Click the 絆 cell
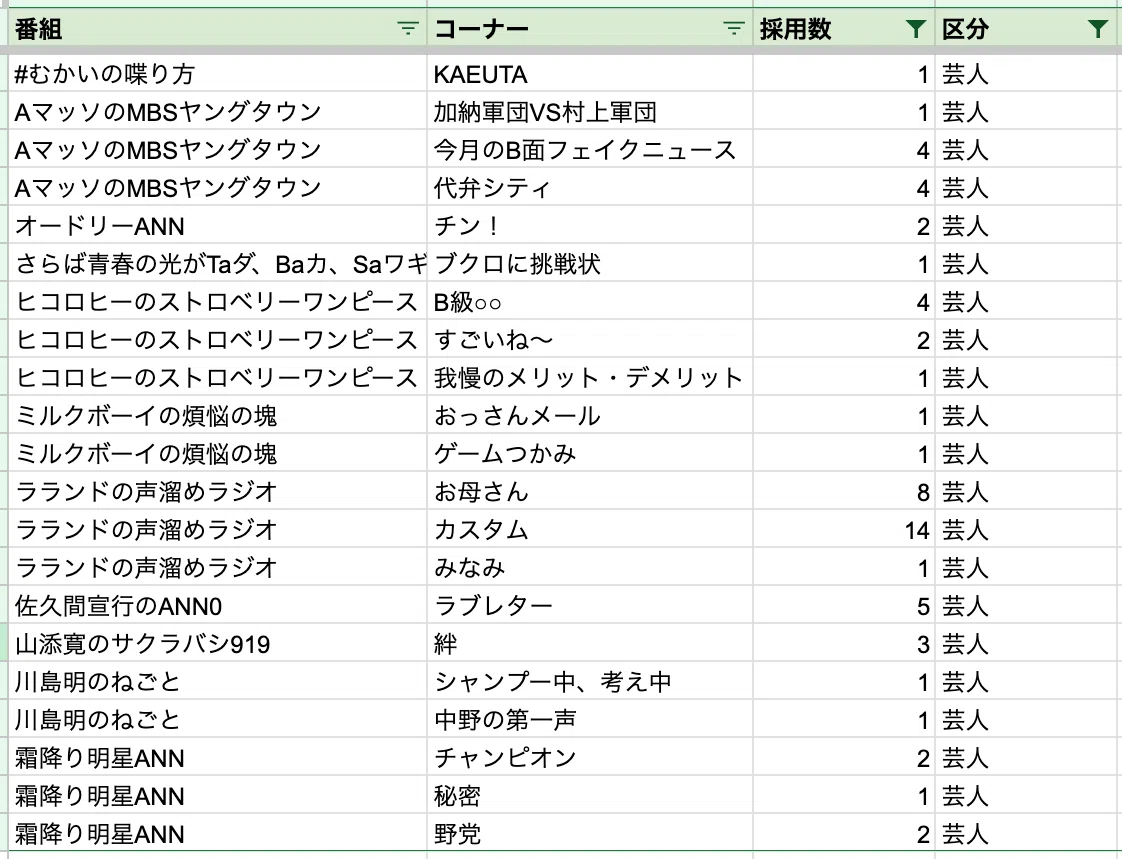Image resolution: width=1122 pixels, height=859 pixels. point(590,644)
